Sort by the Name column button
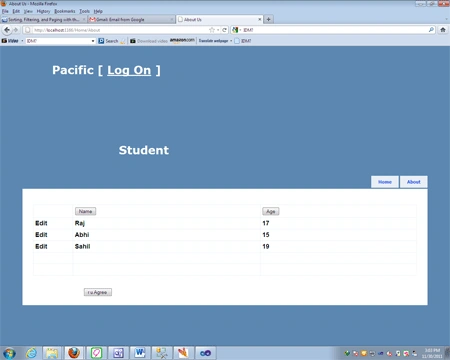The image size is (450, 360). (x=85, y=211)
